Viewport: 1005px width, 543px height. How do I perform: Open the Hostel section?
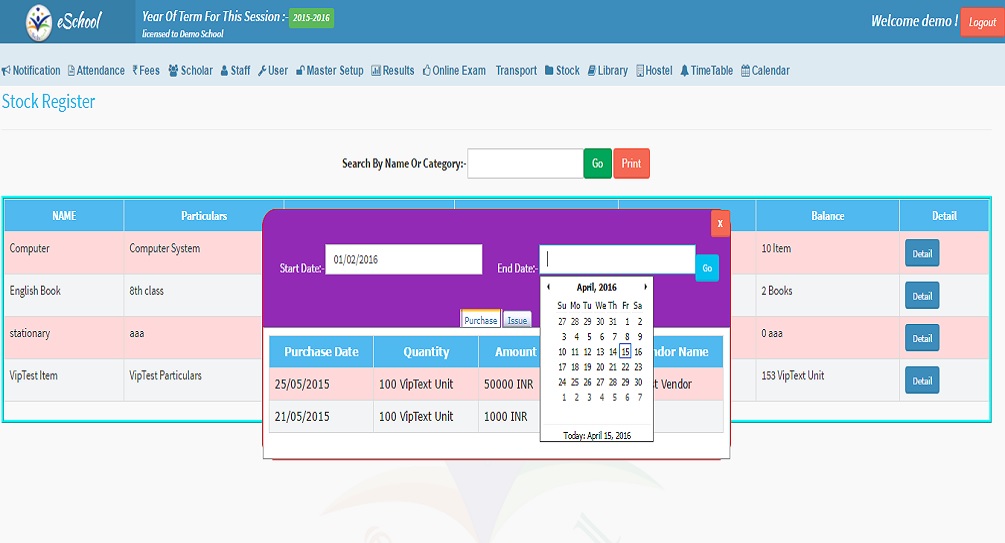[x=654, y=71]
